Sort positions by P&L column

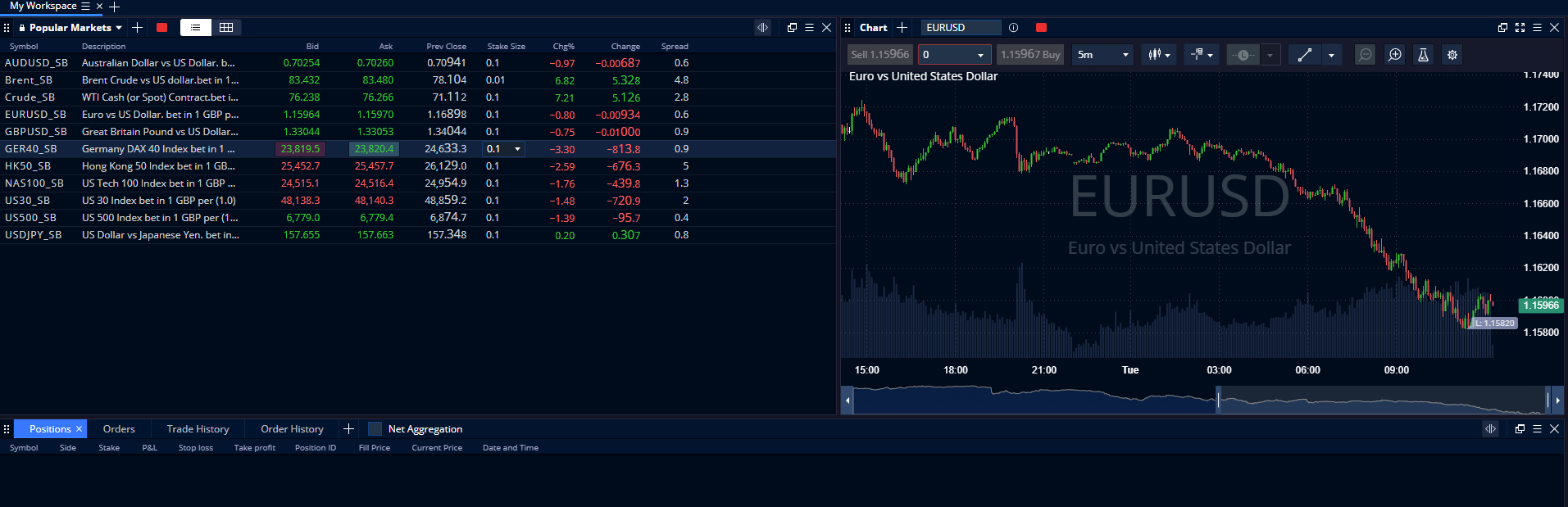(x=149, y=448)
